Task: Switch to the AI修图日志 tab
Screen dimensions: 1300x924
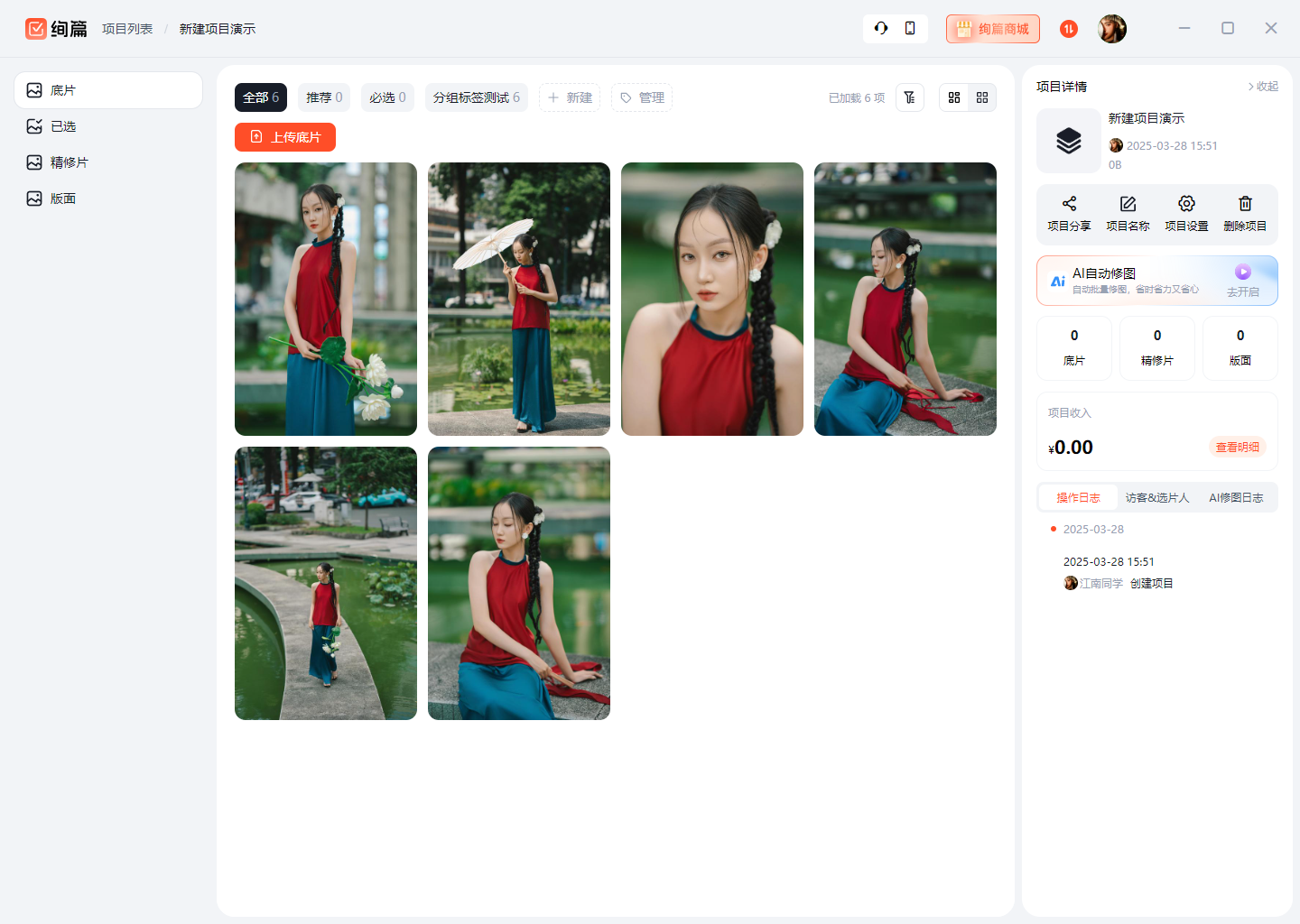Action: pyautogui.click(x=1236, y=498)
